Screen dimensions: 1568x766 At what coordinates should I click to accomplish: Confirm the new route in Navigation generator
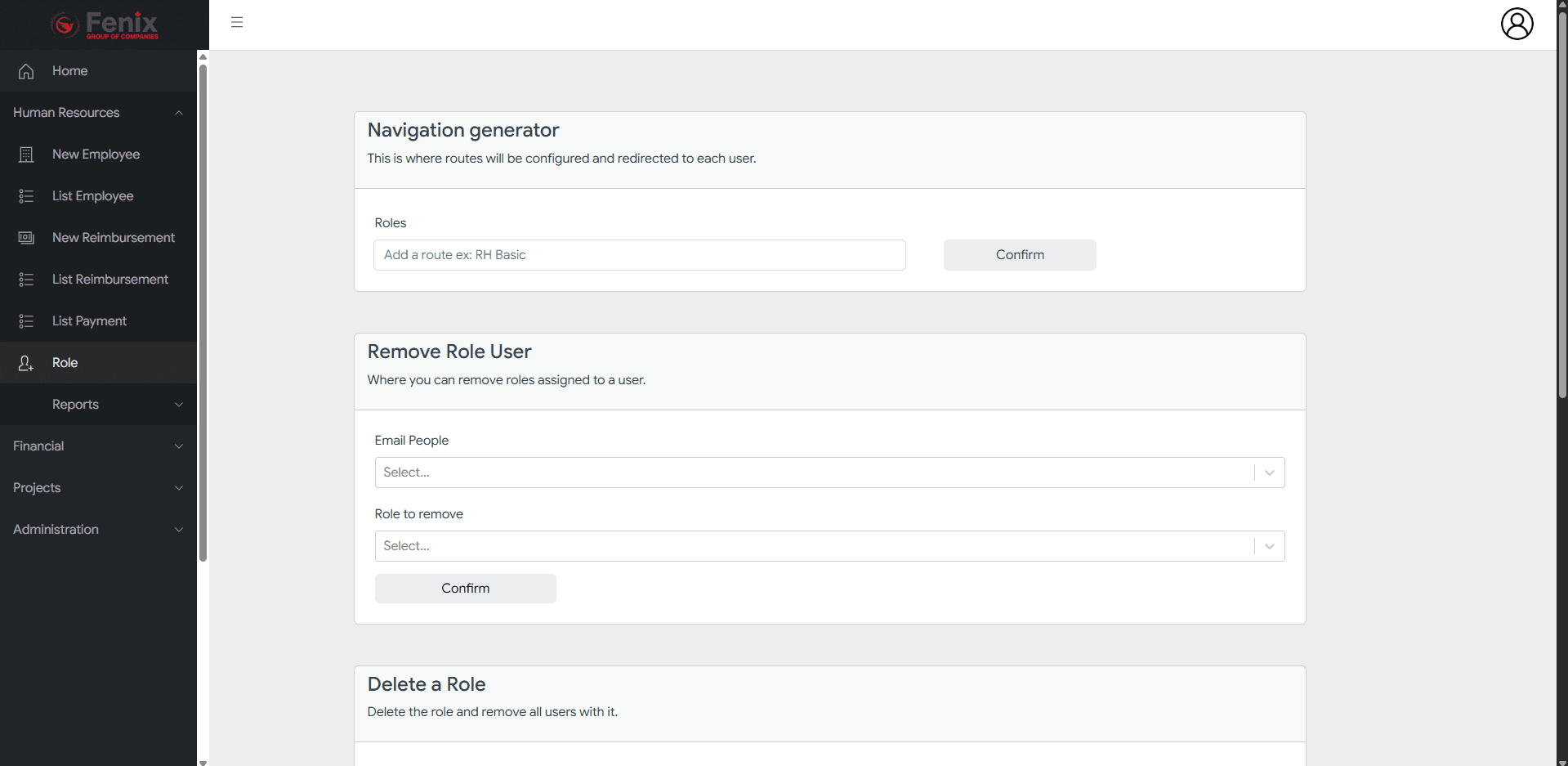[1020, 255]
